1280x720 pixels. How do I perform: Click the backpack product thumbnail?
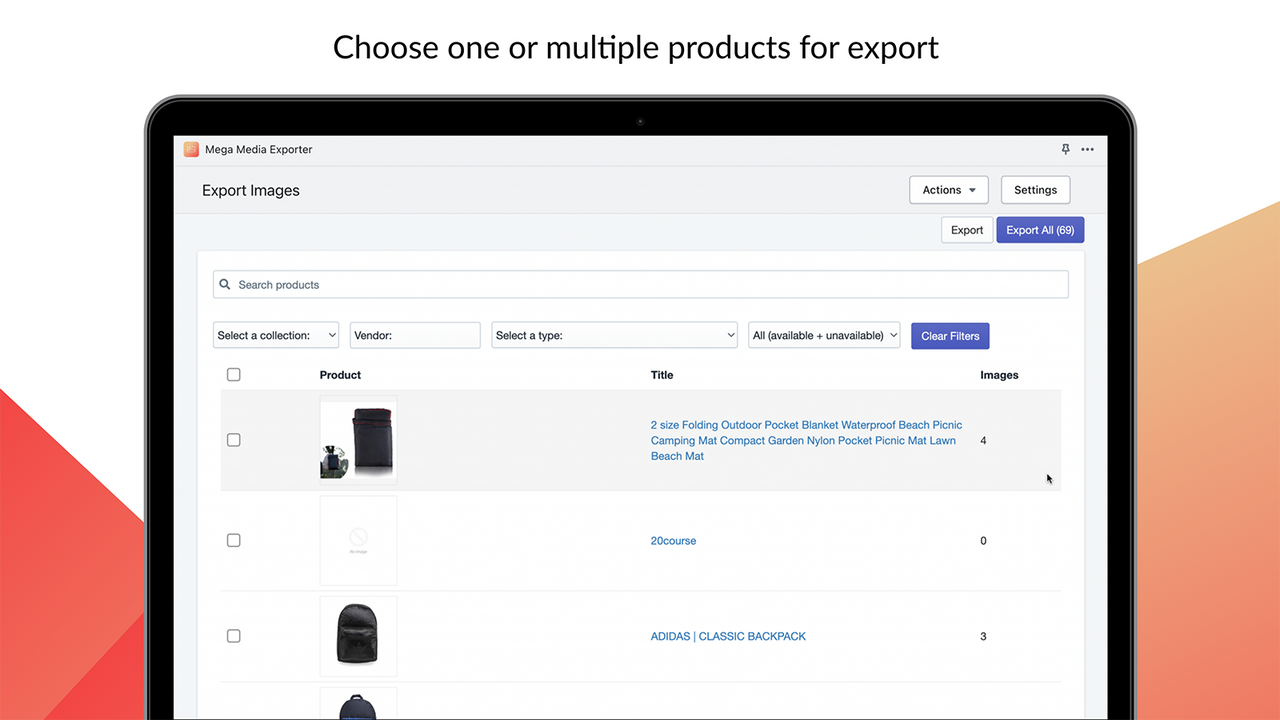tap(358, 635)
